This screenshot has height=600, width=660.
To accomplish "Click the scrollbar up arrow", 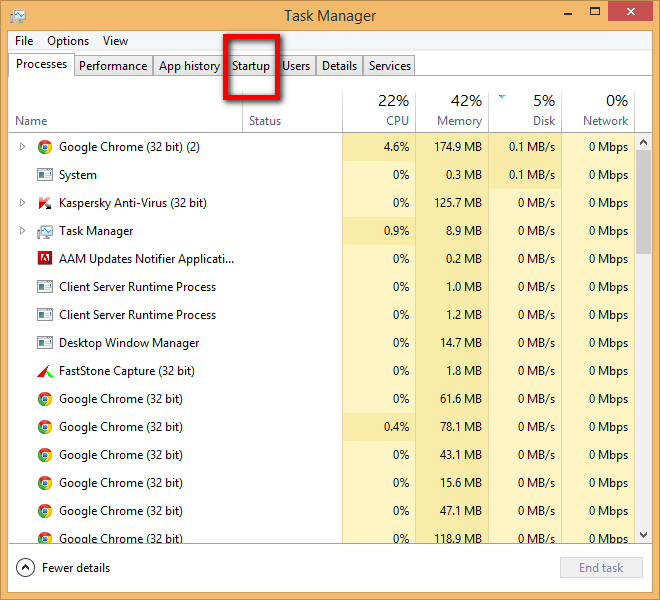I will (x=643, y=142).
